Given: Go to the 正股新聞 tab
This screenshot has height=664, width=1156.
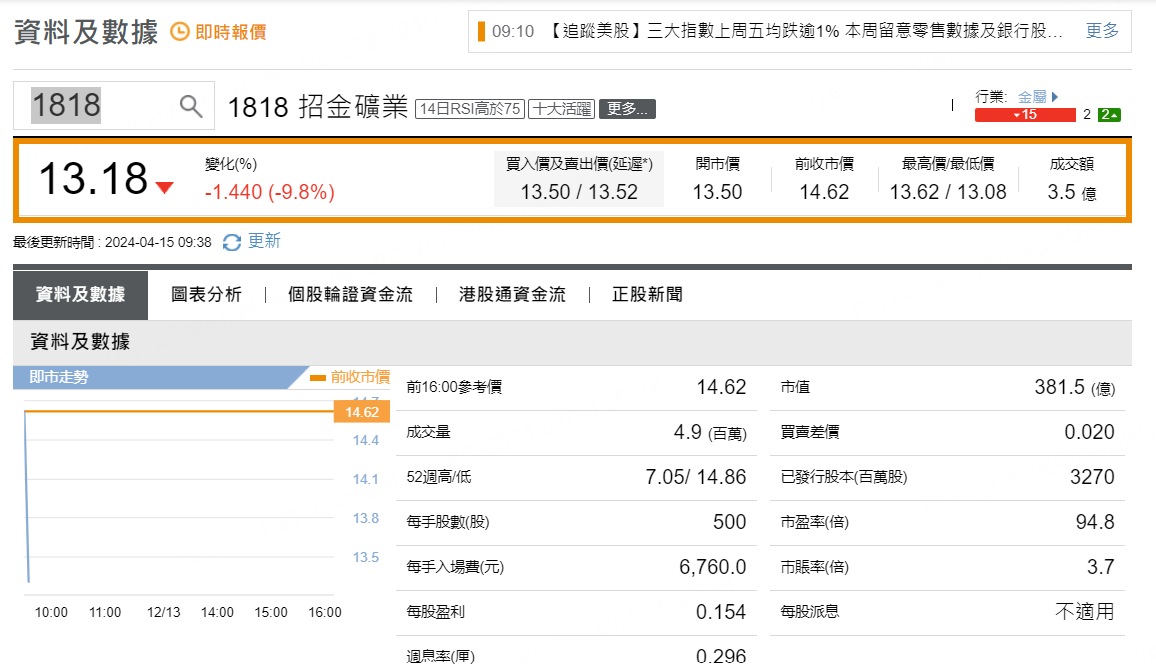Looking at the screenshot, I should tap(647, 295).
